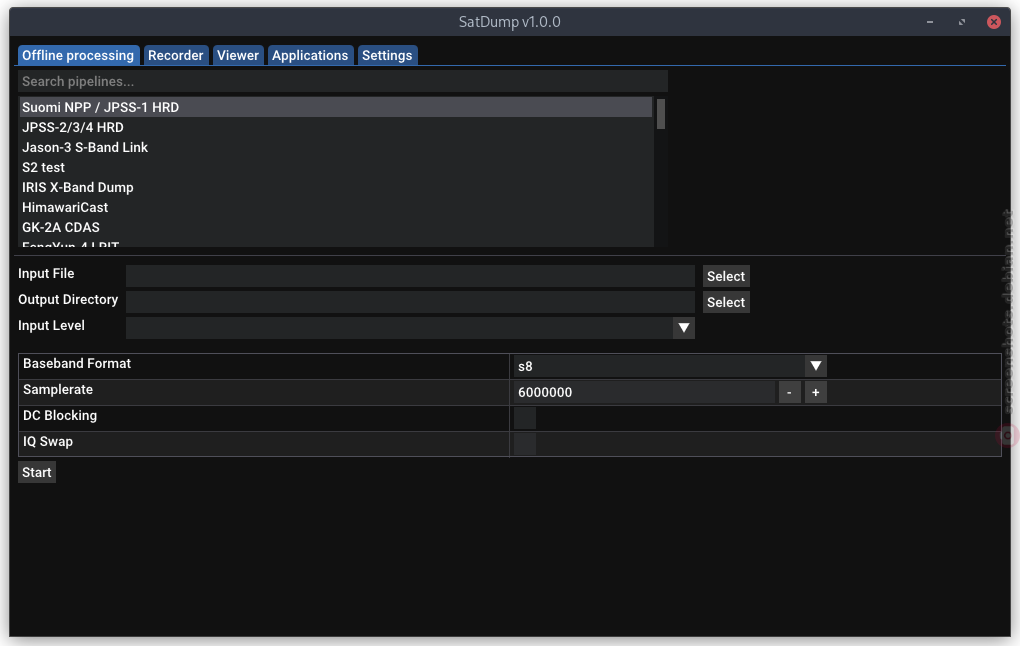
Task: Click the Start button
Action: (37, 472)
